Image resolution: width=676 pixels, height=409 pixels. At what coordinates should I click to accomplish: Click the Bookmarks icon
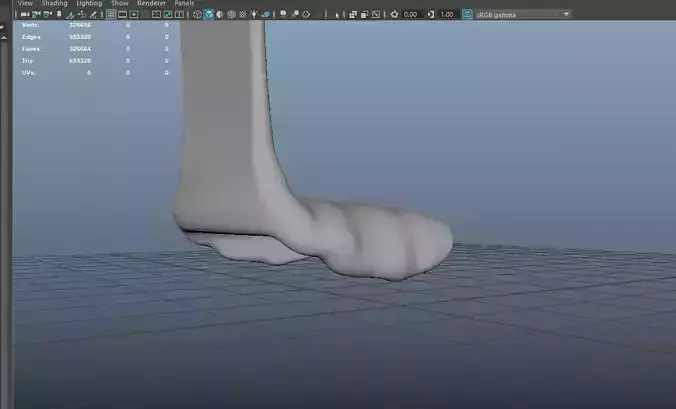point(59,14)
